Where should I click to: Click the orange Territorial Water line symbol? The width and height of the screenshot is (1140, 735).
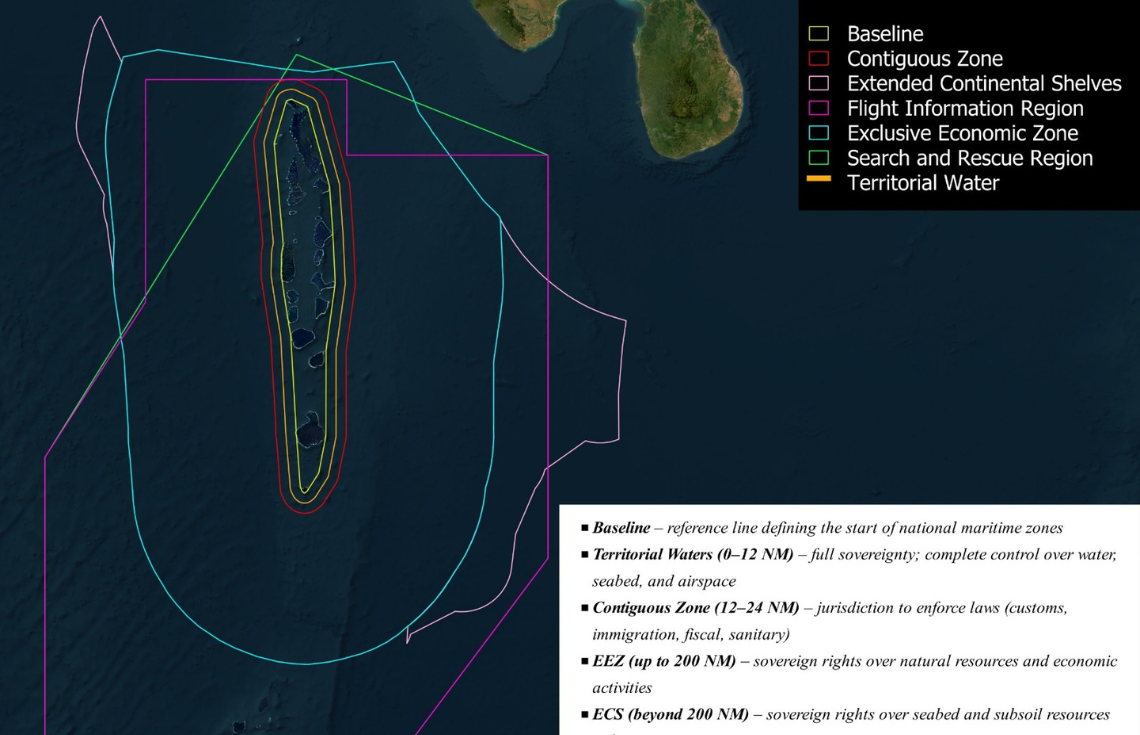[820, 180]
